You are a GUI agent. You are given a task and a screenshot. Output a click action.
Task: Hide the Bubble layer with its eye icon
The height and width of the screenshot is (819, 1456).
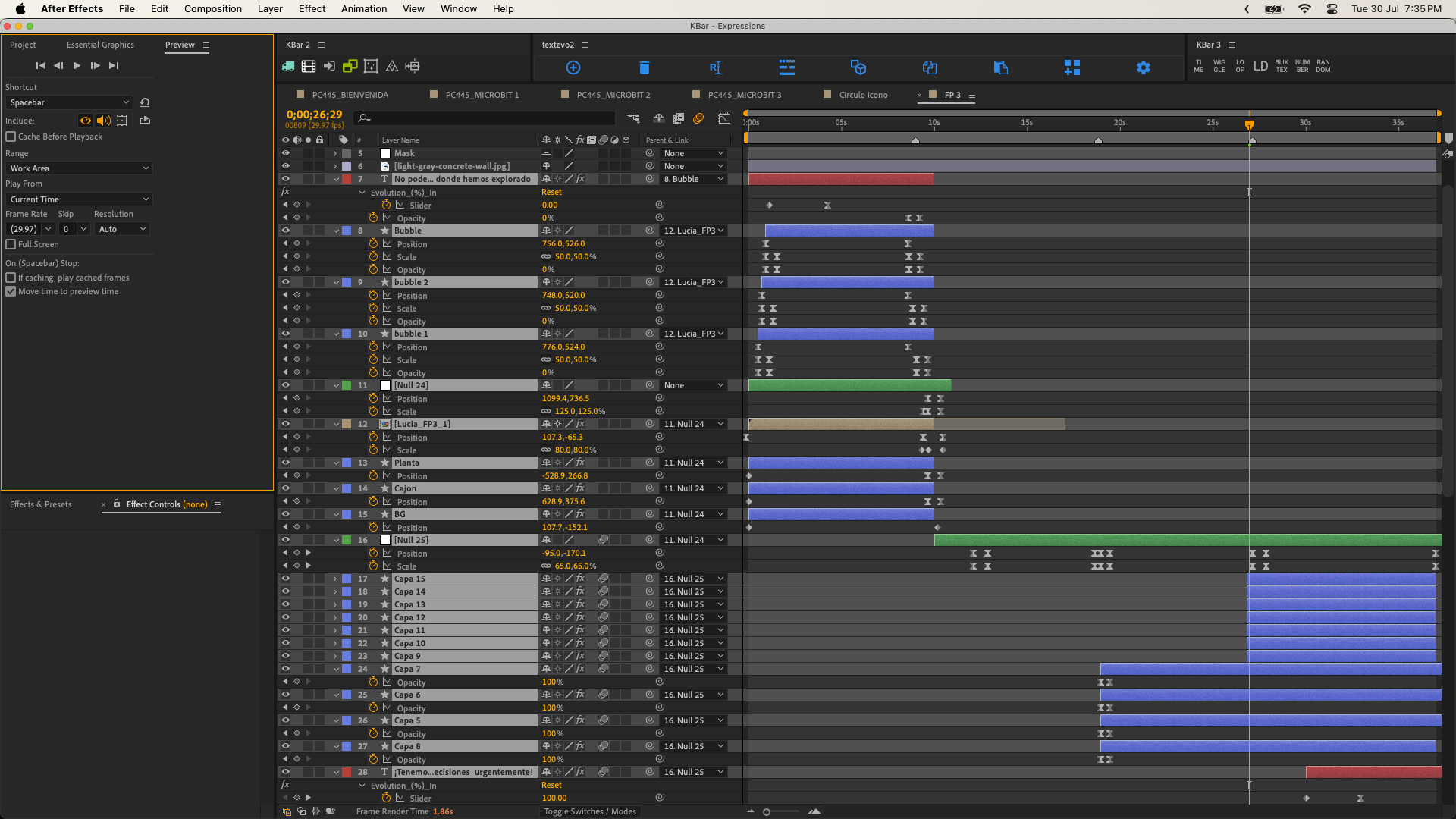(285, 231)
